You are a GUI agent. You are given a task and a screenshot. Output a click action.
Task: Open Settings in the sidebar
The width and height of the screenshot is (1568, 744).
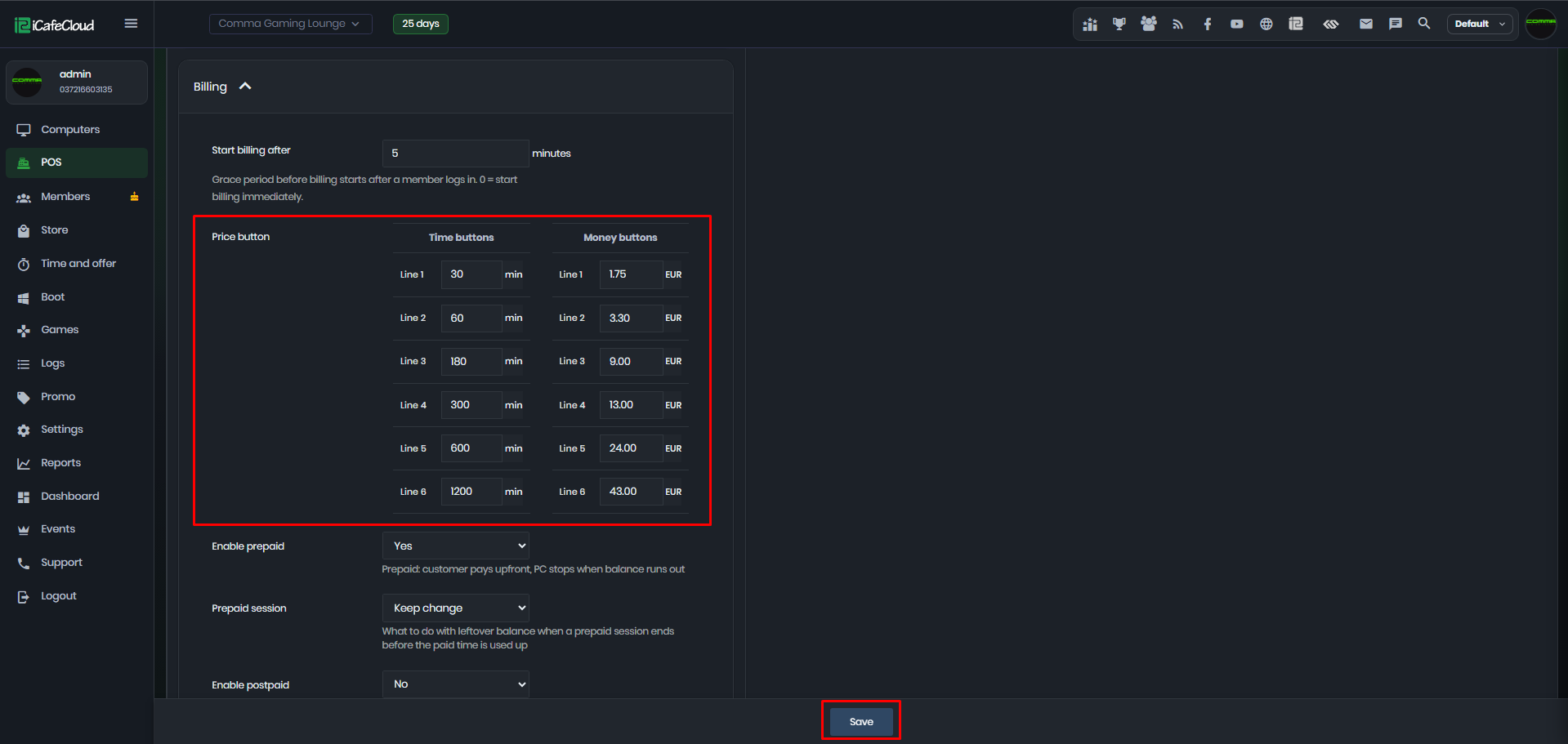tap(77, 430)
